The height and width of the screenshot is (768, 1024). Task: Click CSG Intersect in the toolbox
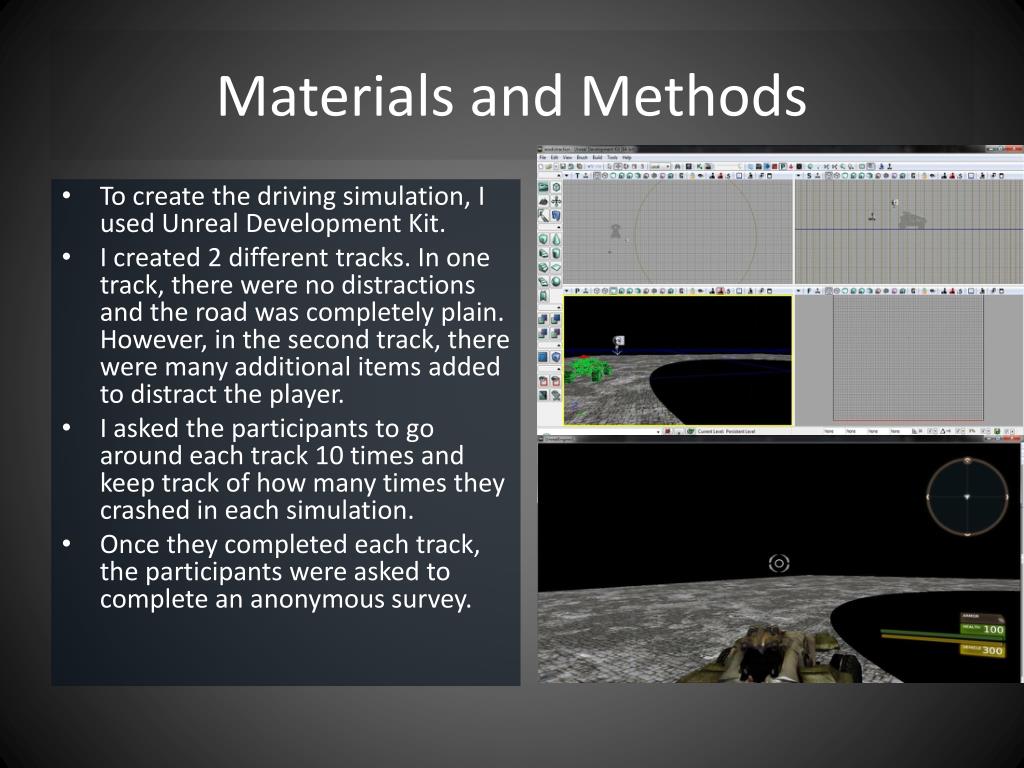pyautogui.click(x=542, y=333)
